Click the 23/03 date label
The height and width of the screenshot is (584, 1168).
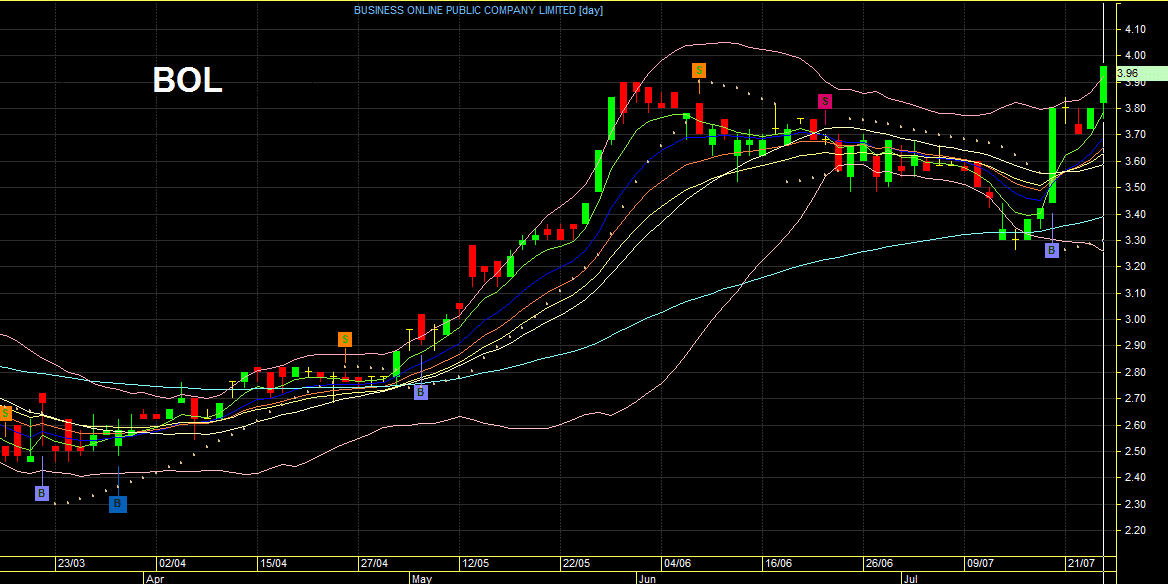pyautogui.click(x=71, y=563)
